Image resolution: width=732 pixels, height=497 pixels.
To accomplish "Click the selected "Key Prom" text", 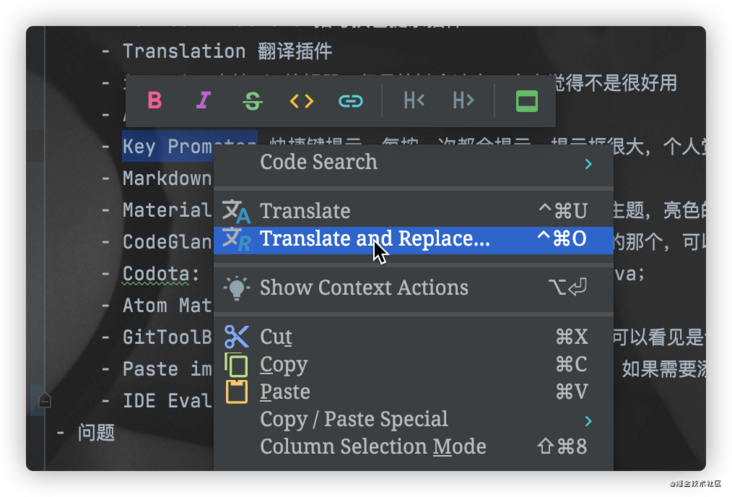I will pos(168,147).
